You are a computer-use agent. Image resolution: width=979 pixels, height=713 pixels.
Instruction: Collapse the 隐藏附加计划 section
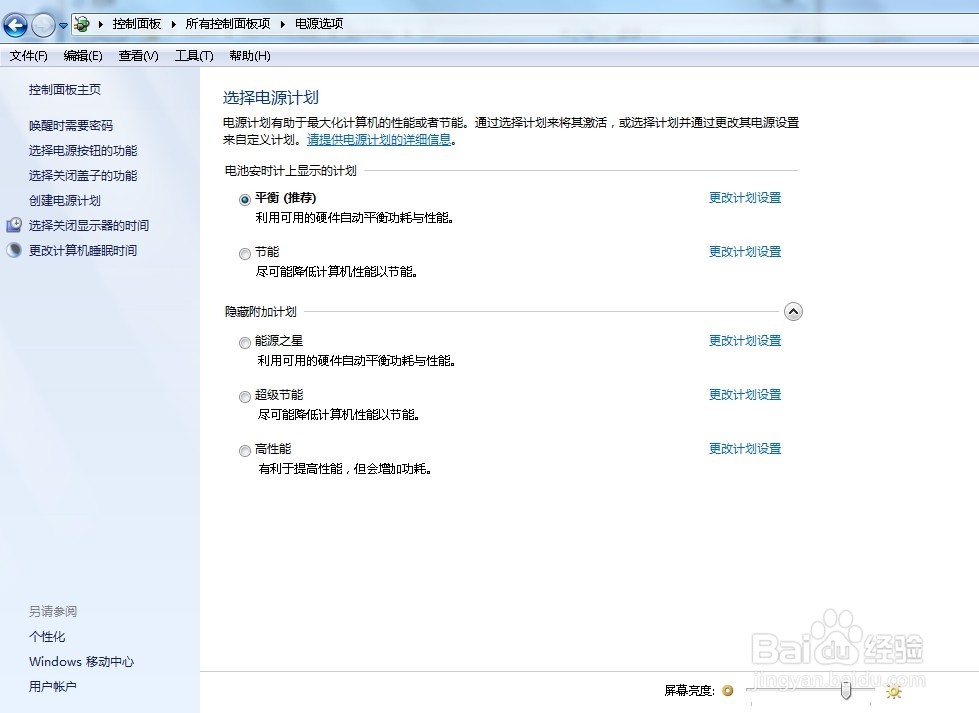[793, 311]
